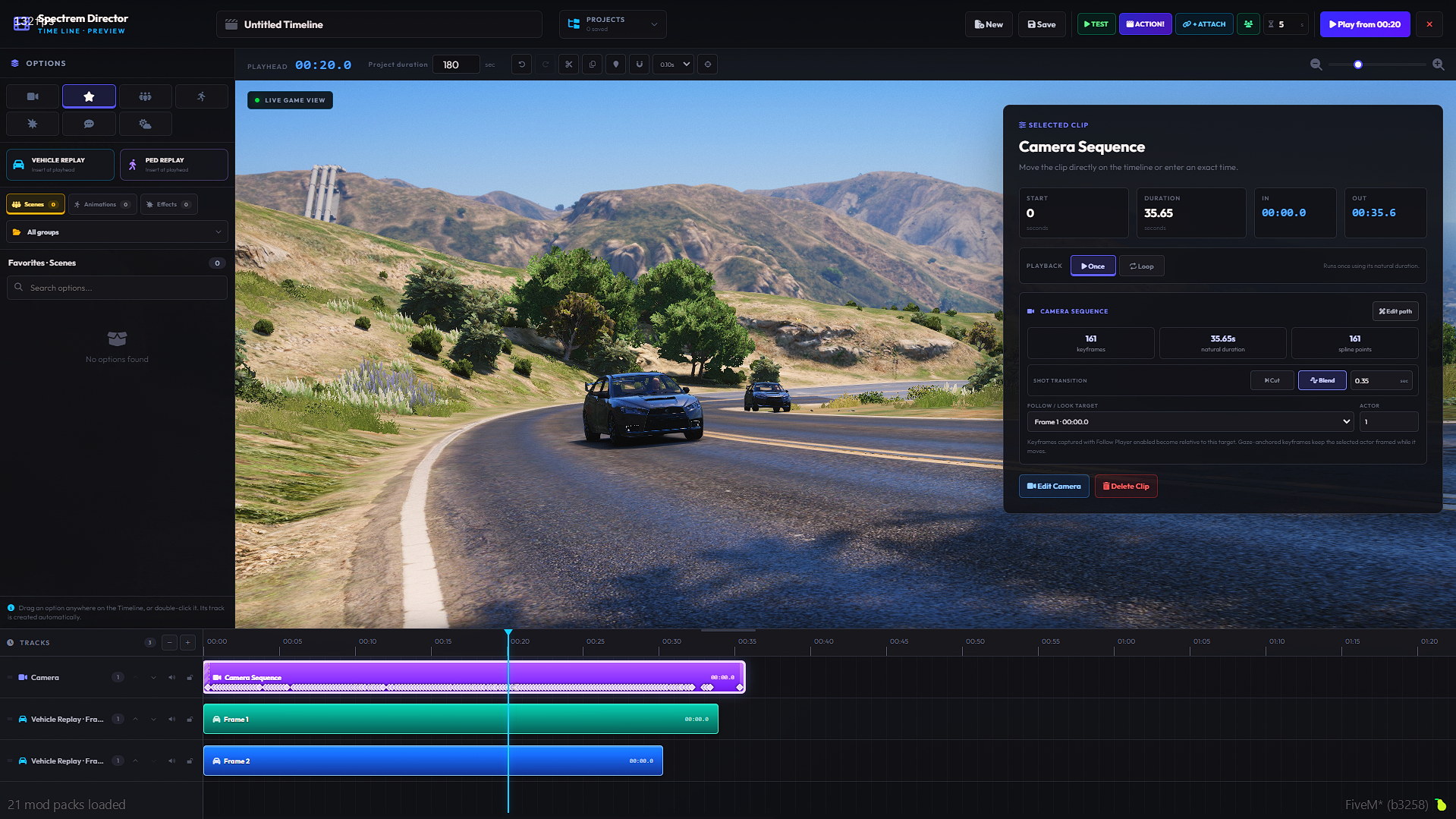Lock the Camera track

point(190,678)
